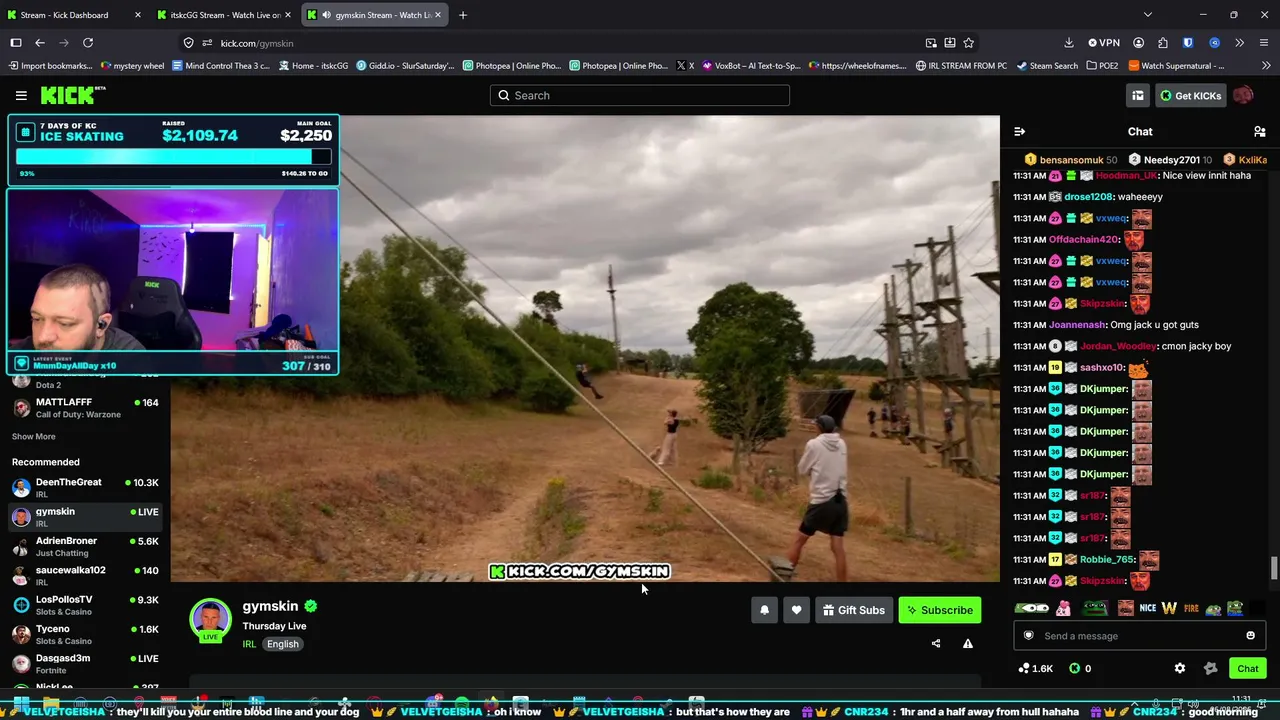Switch to itskcGG Stream tab
1280x720 pixels.
(225, 15)
